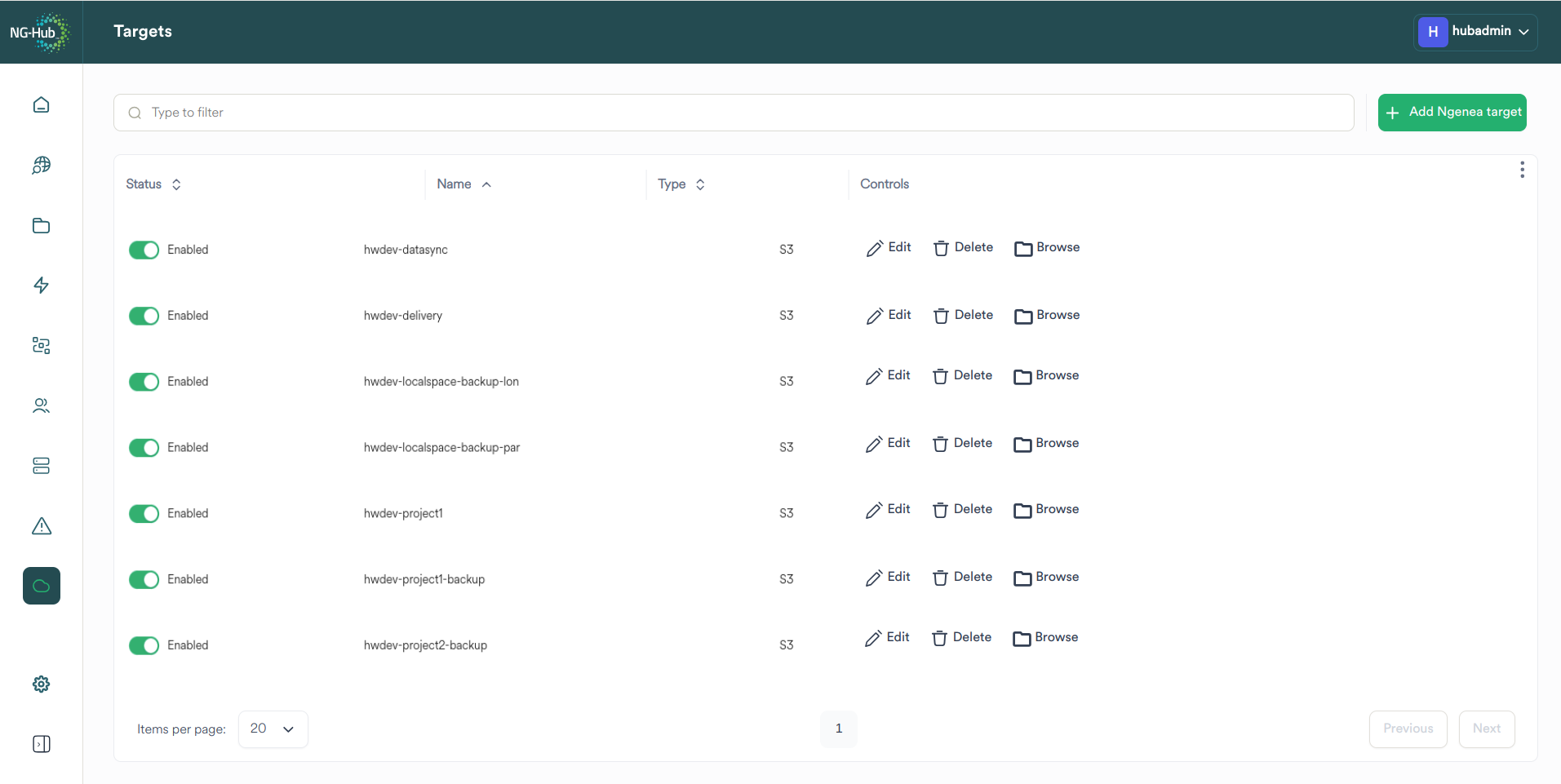Disable the hwdev-datasync target toggle

(x=144, y=250)
